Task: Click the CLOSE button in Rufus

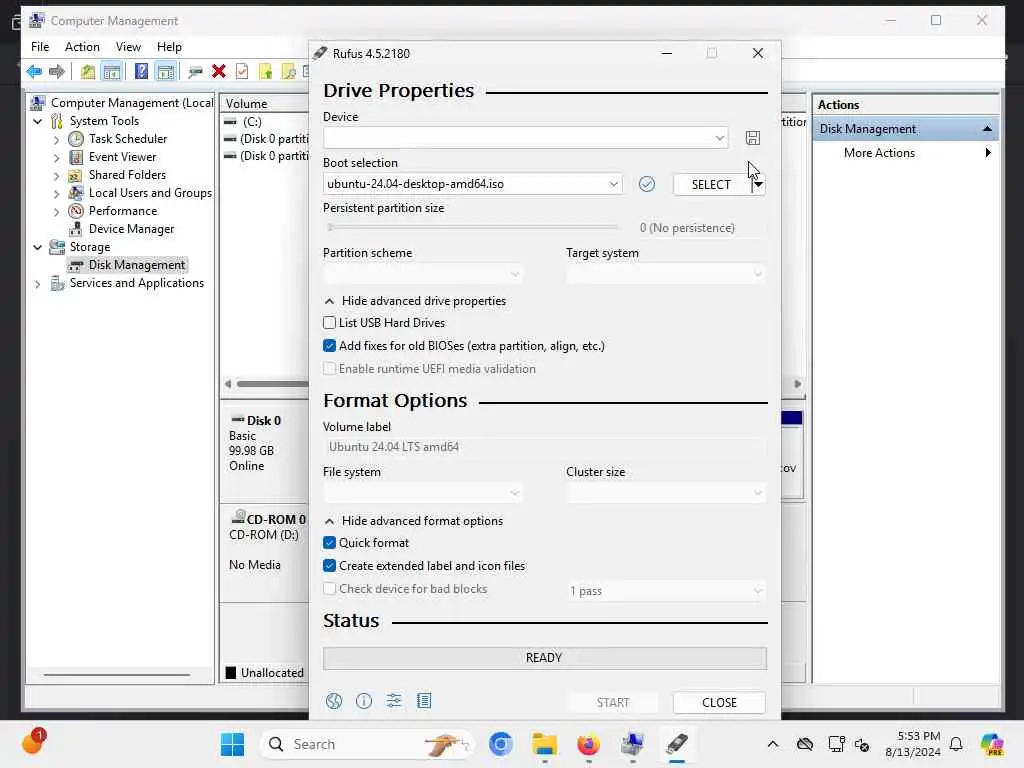Action: pos(719,703)
